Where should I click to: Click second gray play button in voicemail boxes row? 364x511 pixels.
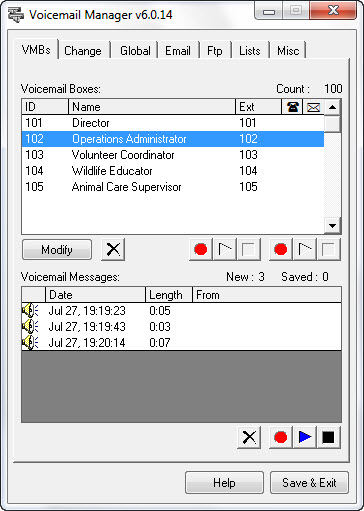[x=305, y=249]
